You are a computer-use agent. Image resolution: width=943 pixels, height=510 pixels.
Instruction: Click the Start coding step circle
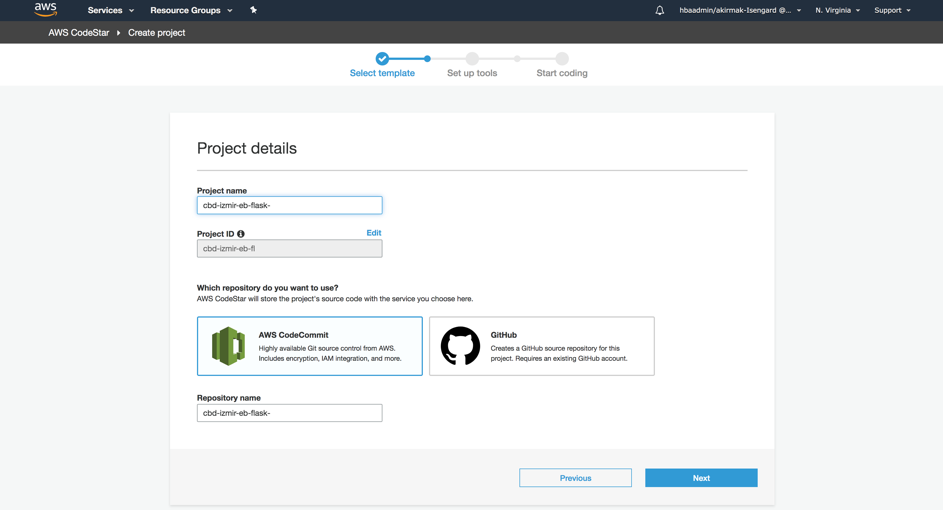(562, 58)
